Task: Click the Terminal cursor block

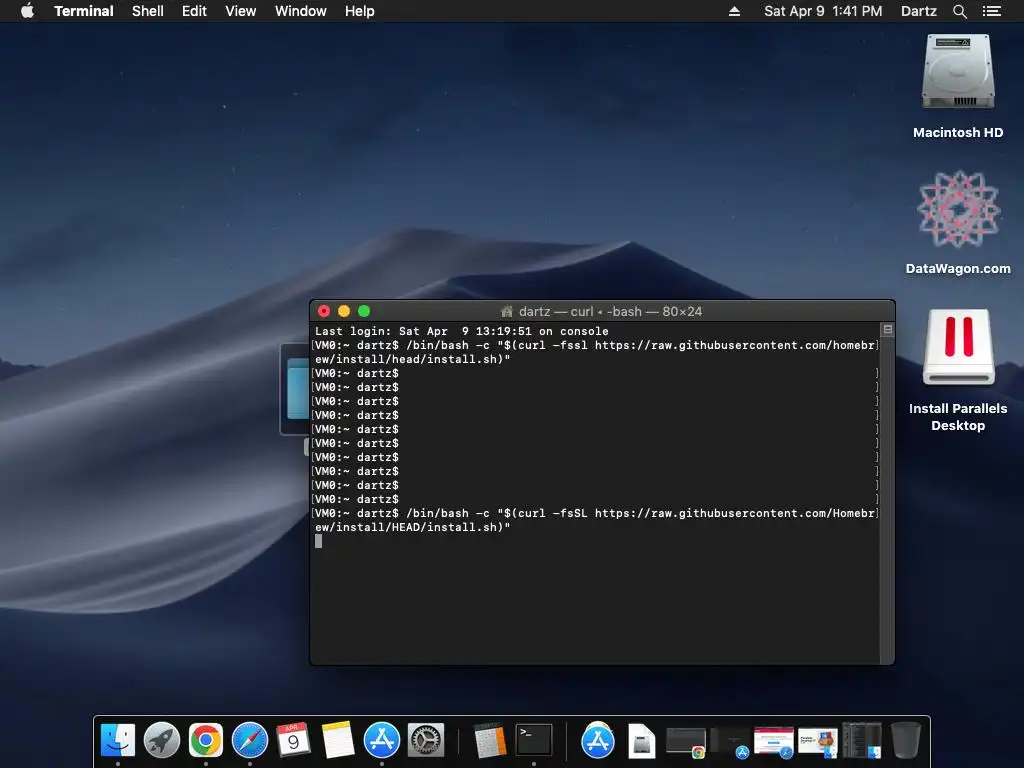Action: (318, 541)
